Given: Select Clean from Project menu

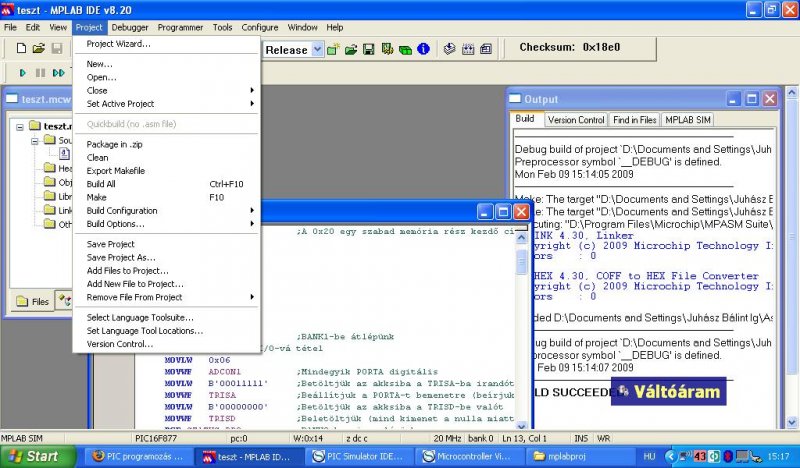Looking at the screenshot, I should coord(166,158).
